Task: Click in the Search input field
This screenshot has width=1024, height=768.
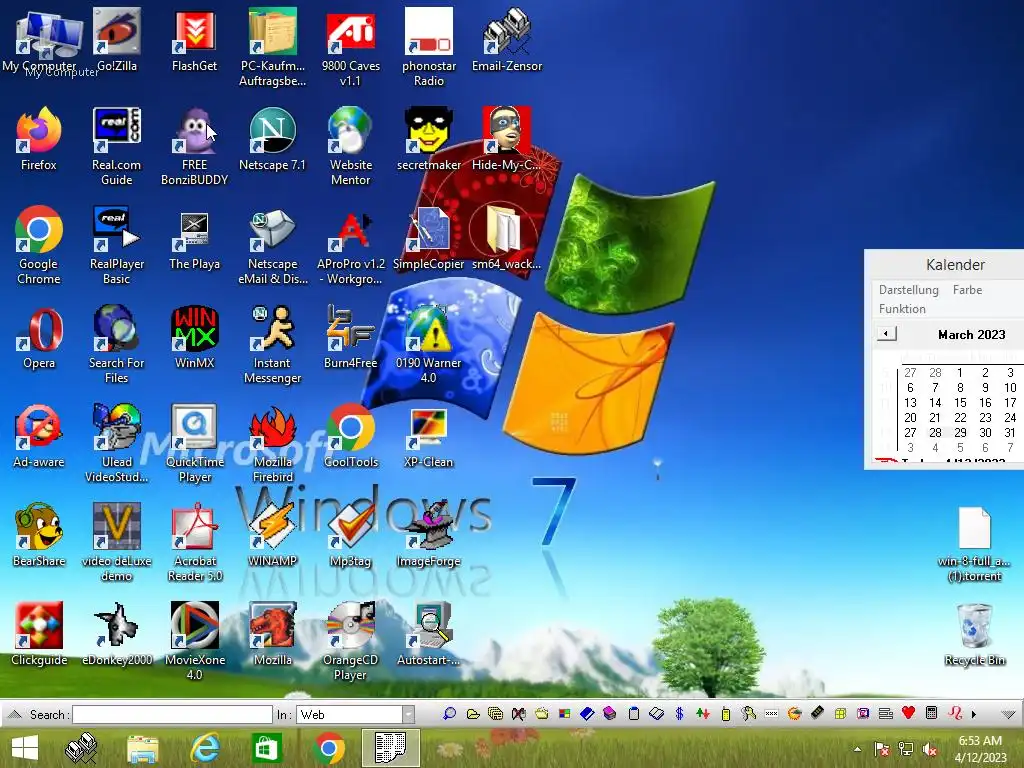Action: point(172,714)
